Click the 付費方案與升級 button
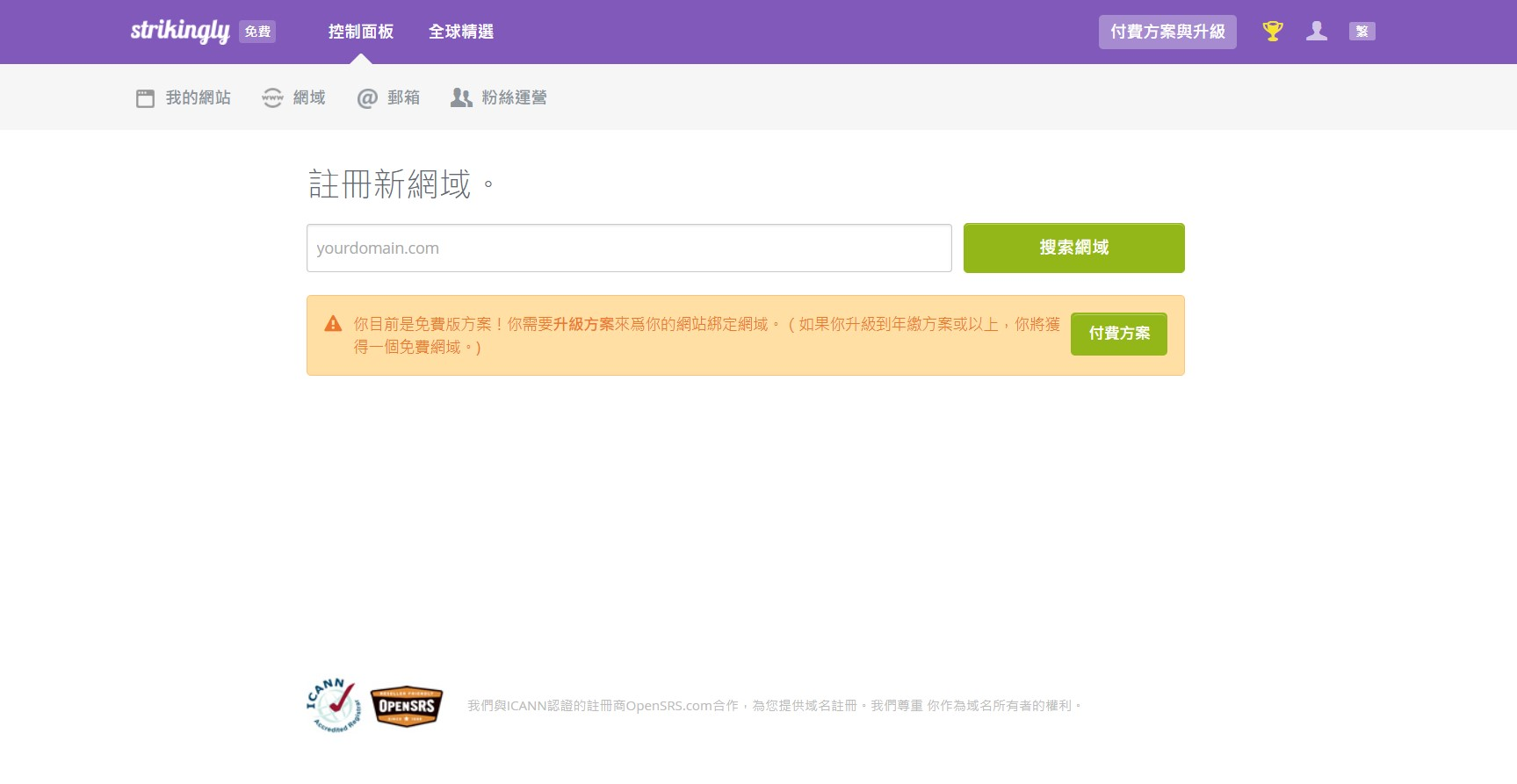 coord(1167,32)
